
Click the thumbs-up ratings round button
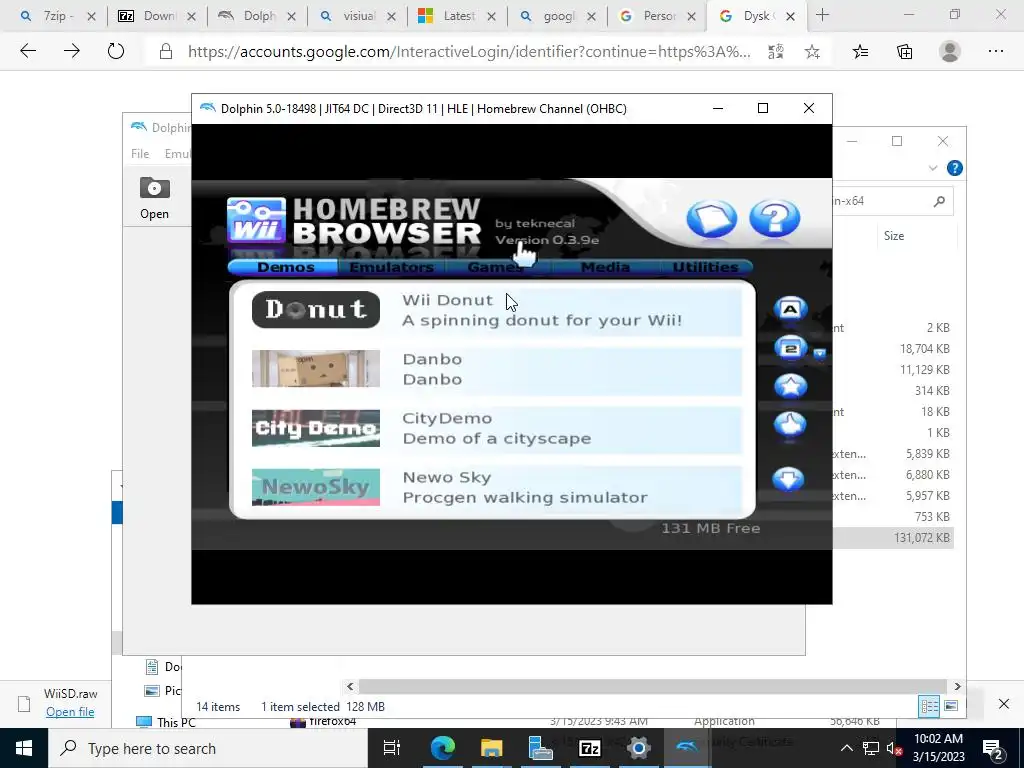[x=790, y=425]
